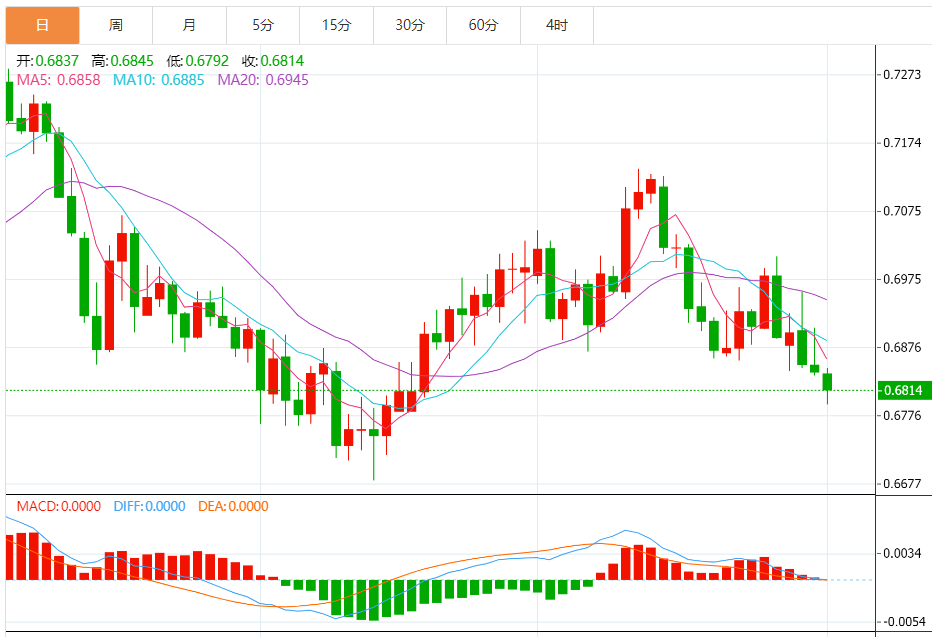Click the 0.6776 price axis label
This screenshot has height=637, width=932.
(x=902, y=415)
